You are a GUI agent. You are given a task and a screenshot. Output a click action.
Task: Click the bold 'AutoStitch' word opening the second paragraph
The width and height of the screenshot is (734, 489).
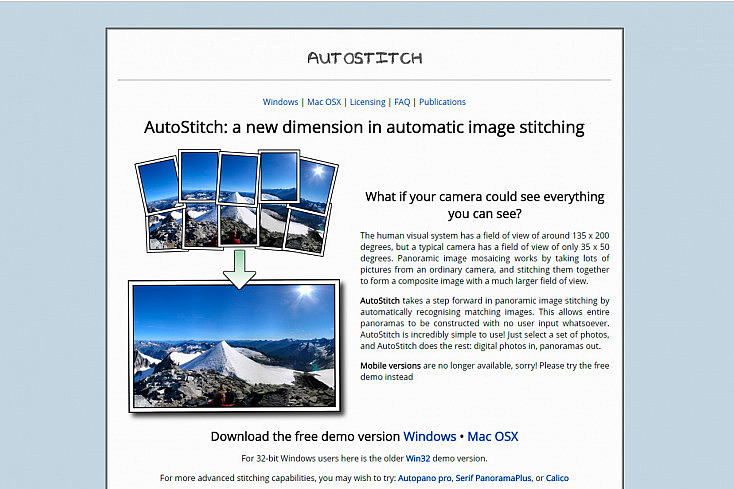[380, 301]
